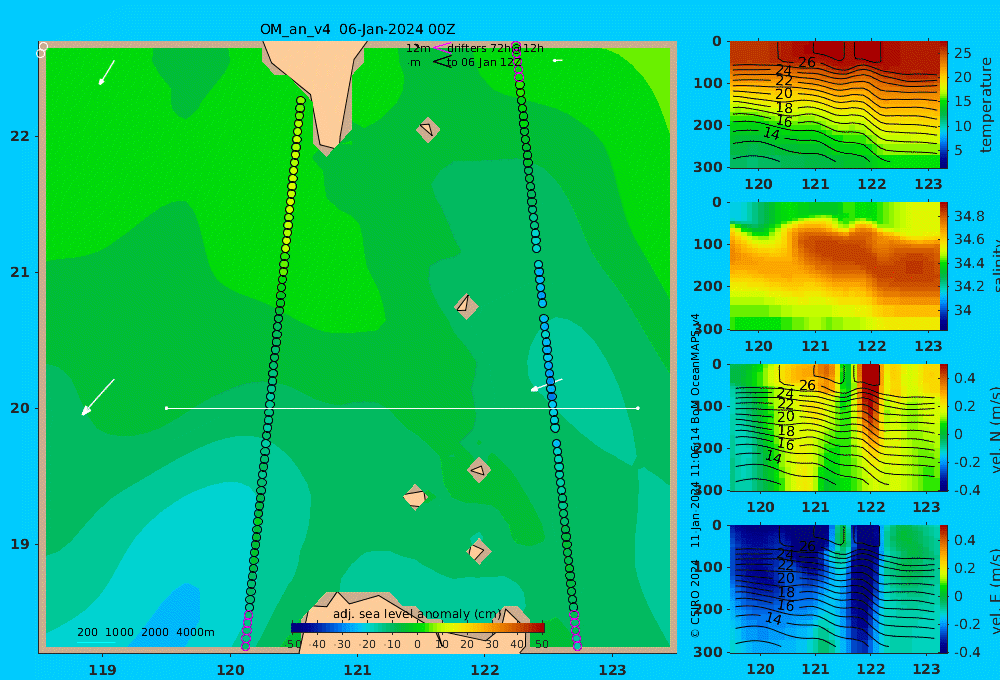Click the vel. E panel colorbar
The image size is (1000, 680).
point(944,589)
